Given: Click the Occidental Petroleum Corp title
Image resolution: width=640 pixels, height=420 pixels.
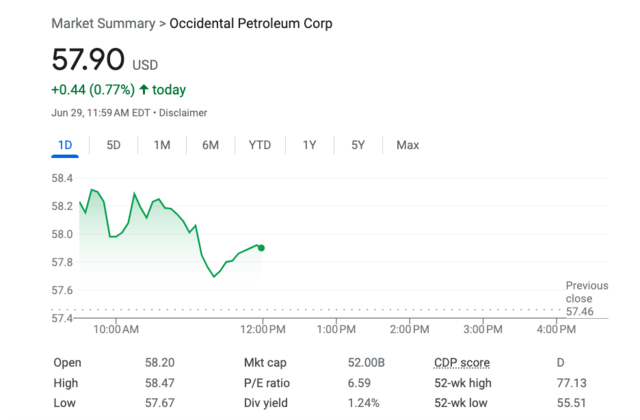Looking at the screenshot, I should (252, 23).
